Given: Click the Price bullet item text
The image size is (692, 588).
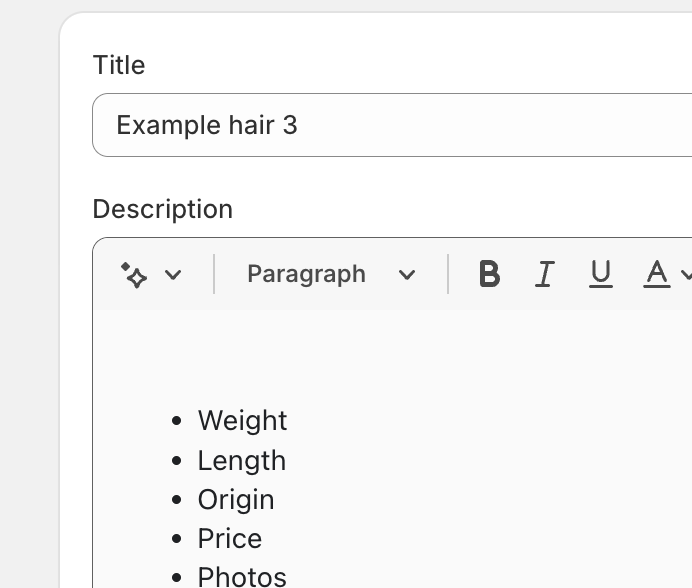Looking at the screenshot, I should tap(230, 539).
